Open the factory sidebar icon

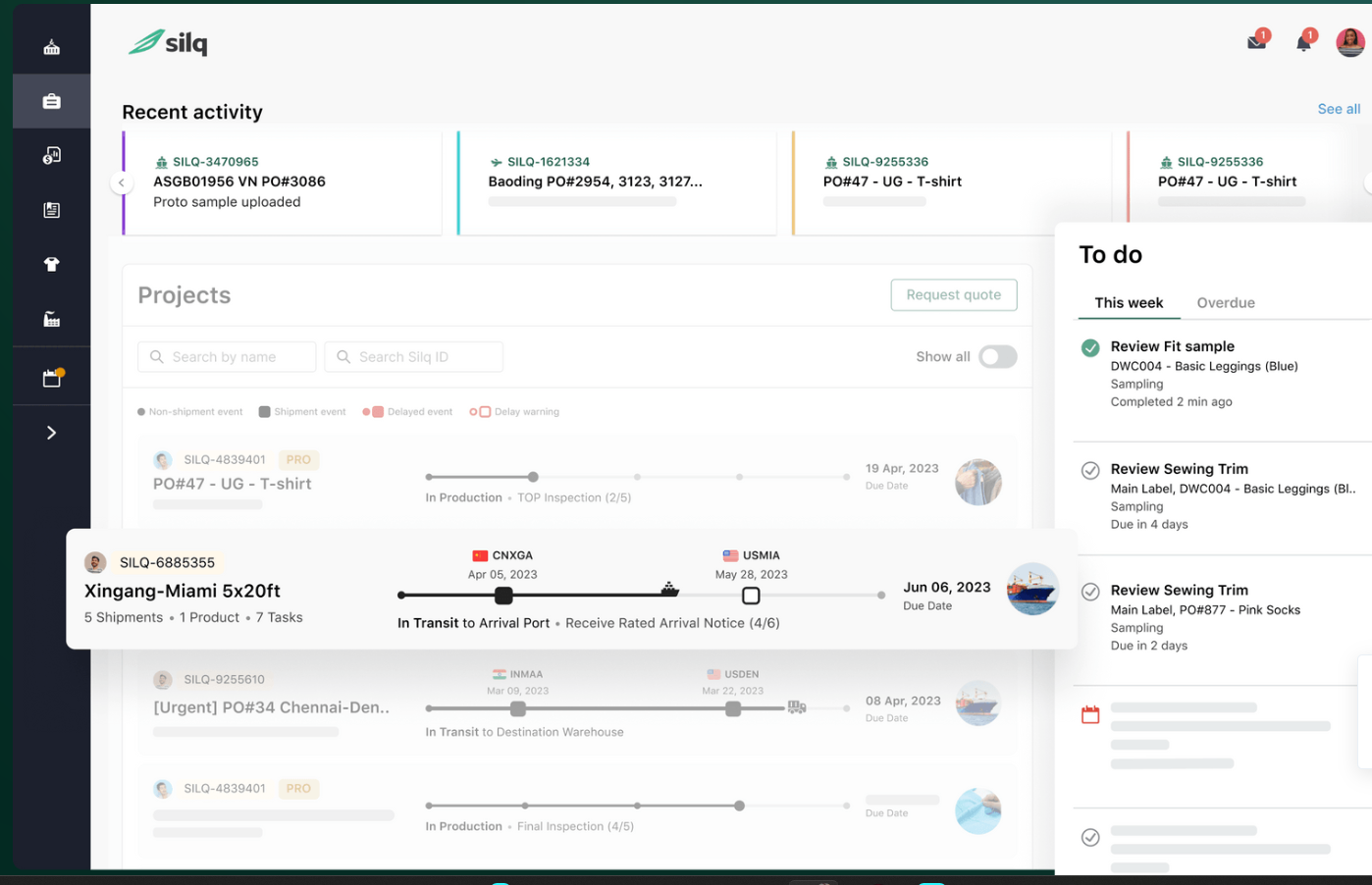(52, 319)
